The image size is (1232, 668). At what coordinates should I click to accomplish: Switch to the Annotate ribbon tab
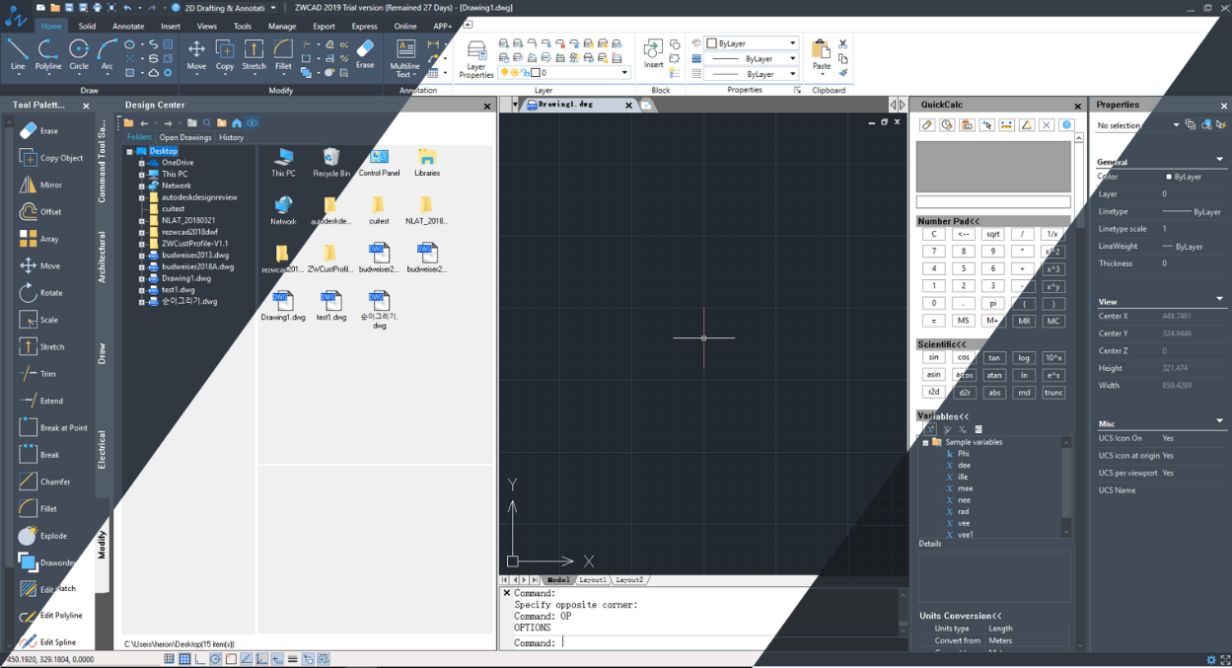[x=128, y=26]
